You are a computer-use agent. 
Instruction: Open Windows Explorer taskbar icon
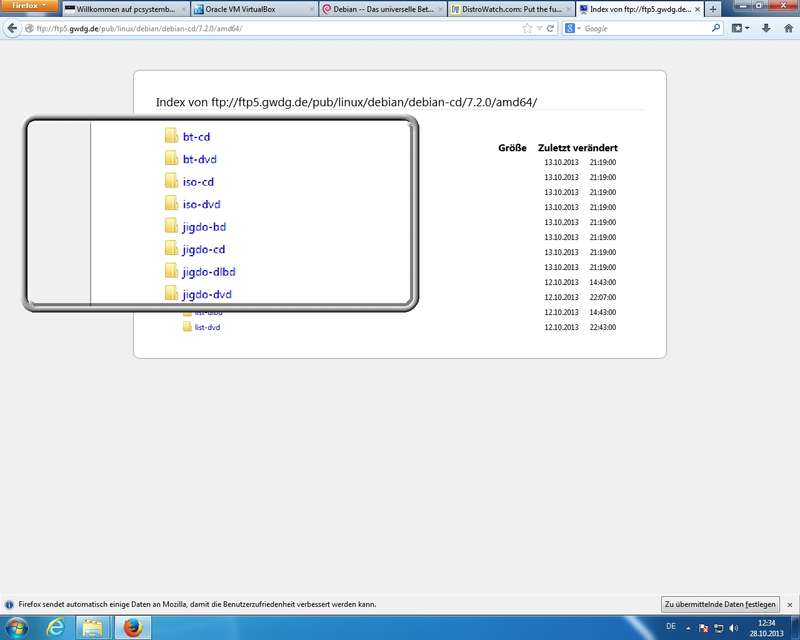click(93, 627)
